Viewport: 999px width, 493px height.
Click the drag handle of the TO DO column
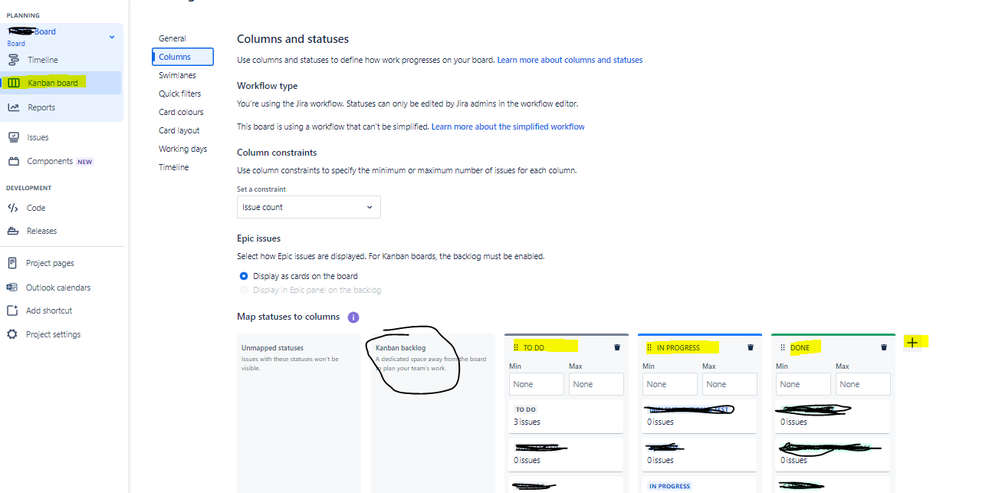(516, 348)
